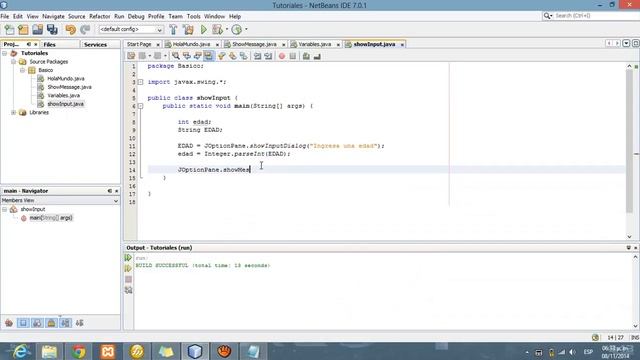Open the XAMPP taskbar icon

tap(108, 351)
